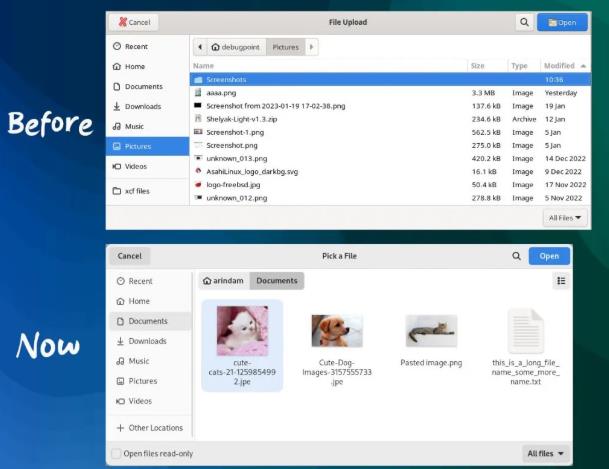Viewport: 609px width, 469px height.
Task: Open Downloads in File Upload sidebar
Action: (147, 106)
